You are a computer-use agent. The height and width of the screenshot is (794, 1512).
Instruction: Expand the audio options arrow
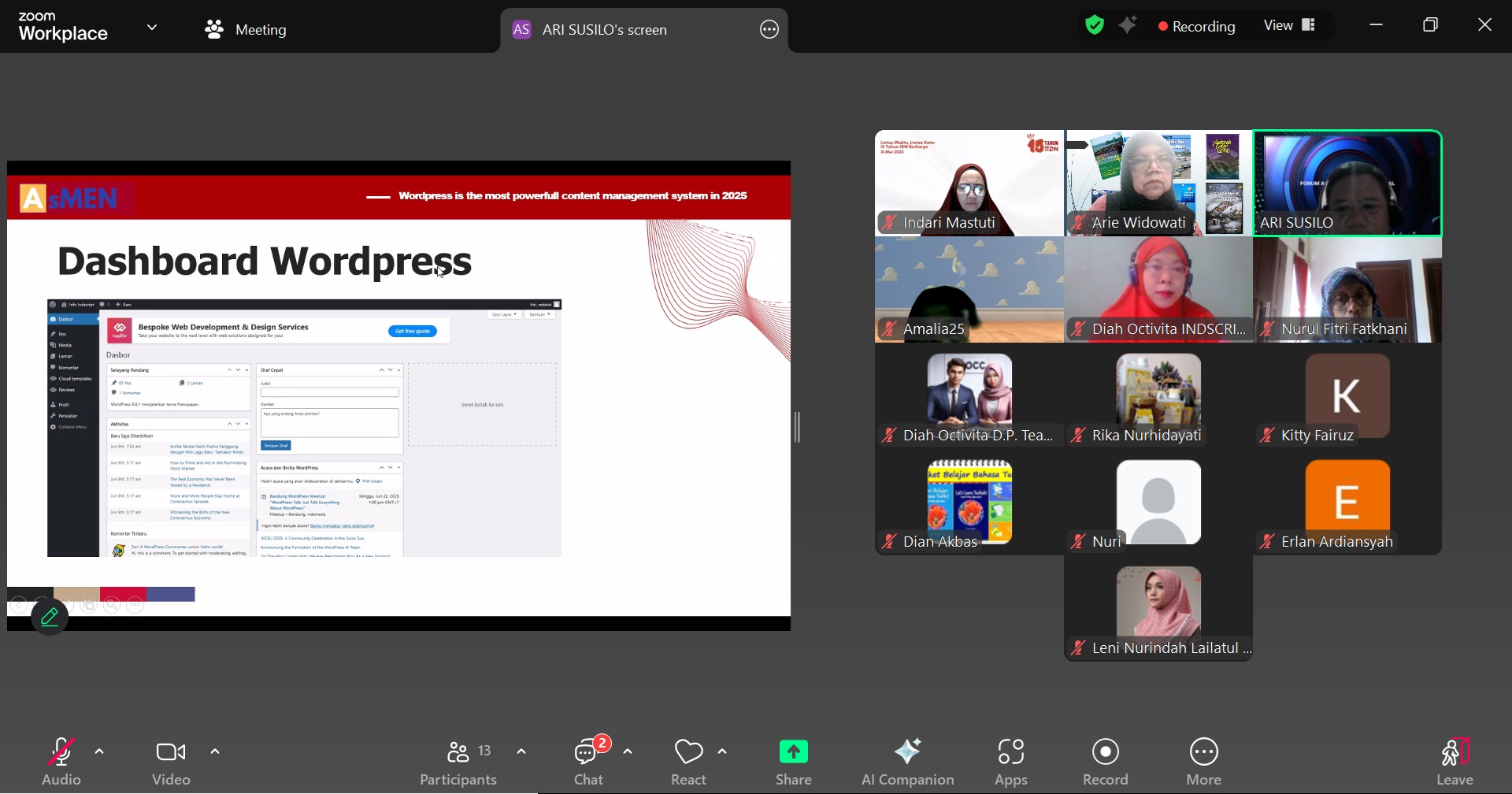click(x=99, y=751)
